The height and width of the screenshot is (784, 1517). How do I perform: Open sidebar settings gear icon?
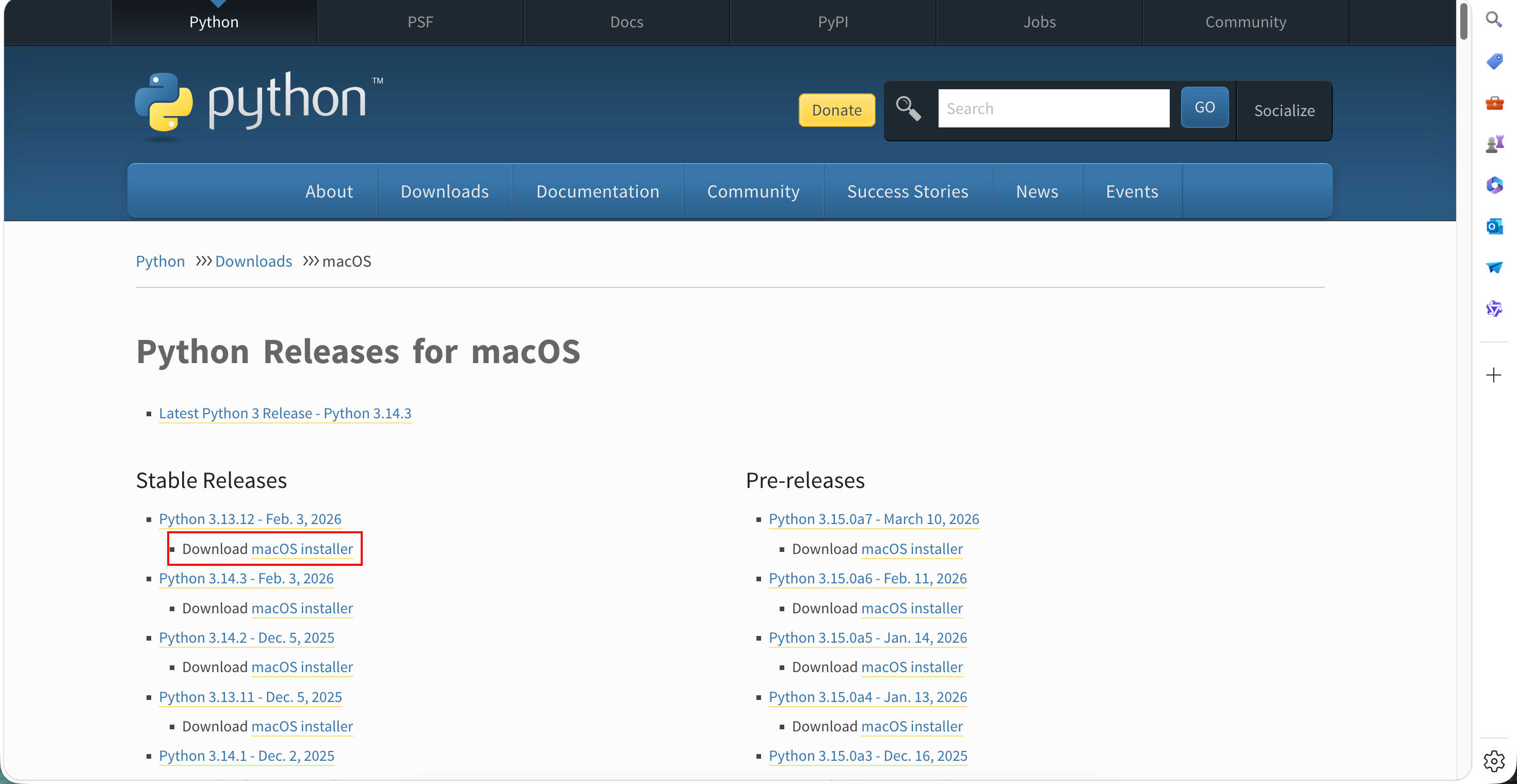[1493, 760]
